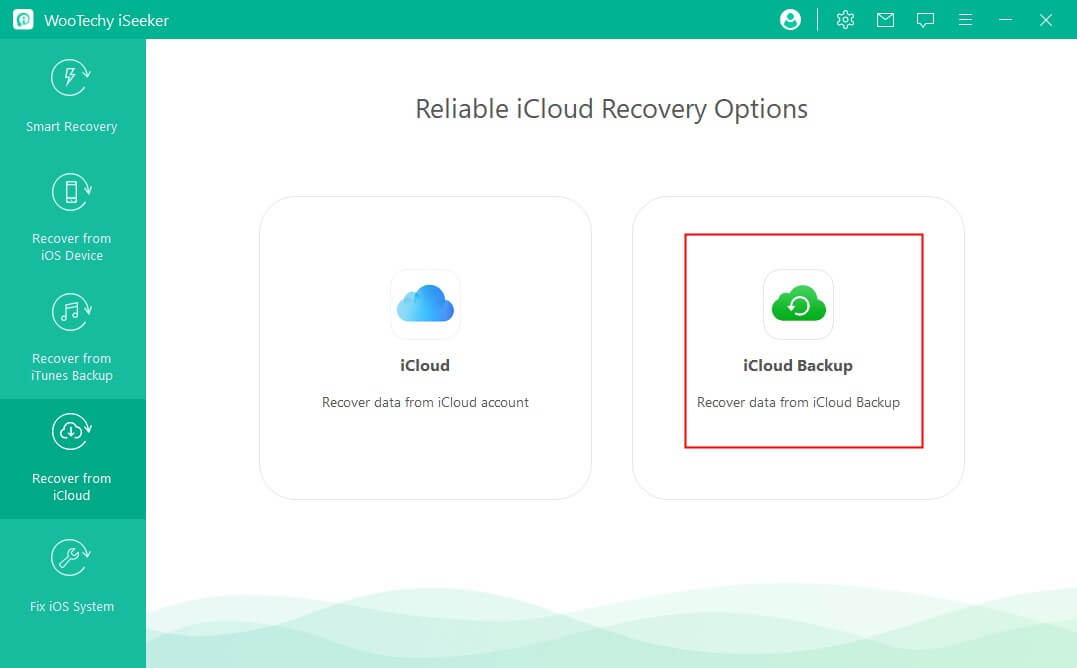Image resolution: width=1077 pixels, height=668 pixels.
Task: Open Recover from iOS Device mode
Action: (x=70, y=215)
